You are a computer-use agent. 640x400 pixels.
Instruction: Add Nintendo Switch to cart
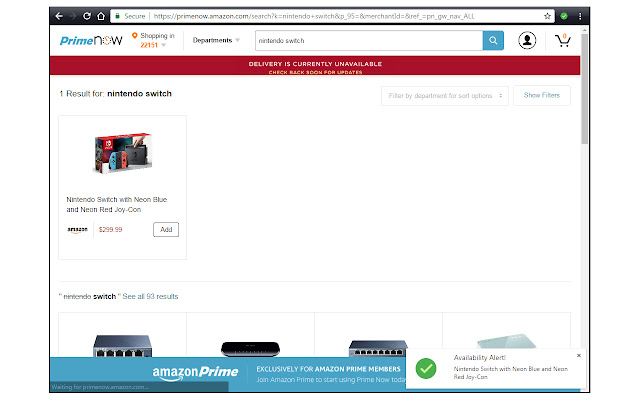166,229
